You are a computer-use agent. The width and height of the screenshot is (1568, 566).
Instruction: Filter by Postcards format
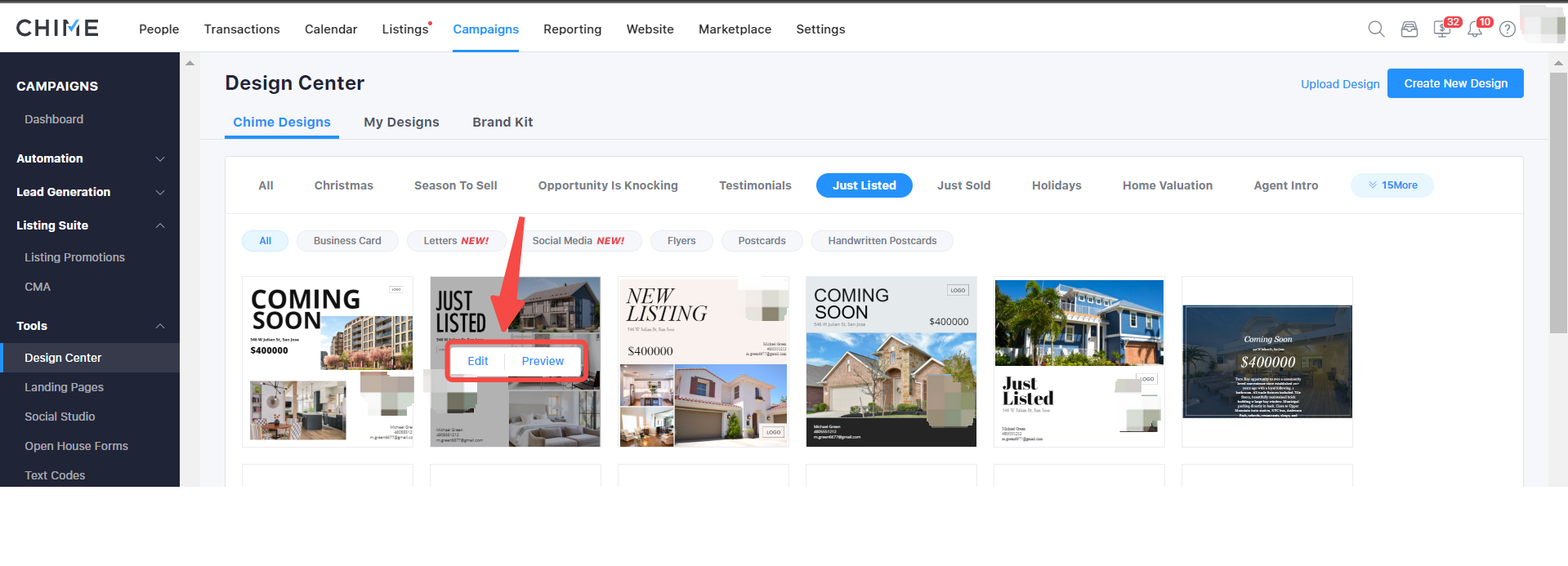762,241
